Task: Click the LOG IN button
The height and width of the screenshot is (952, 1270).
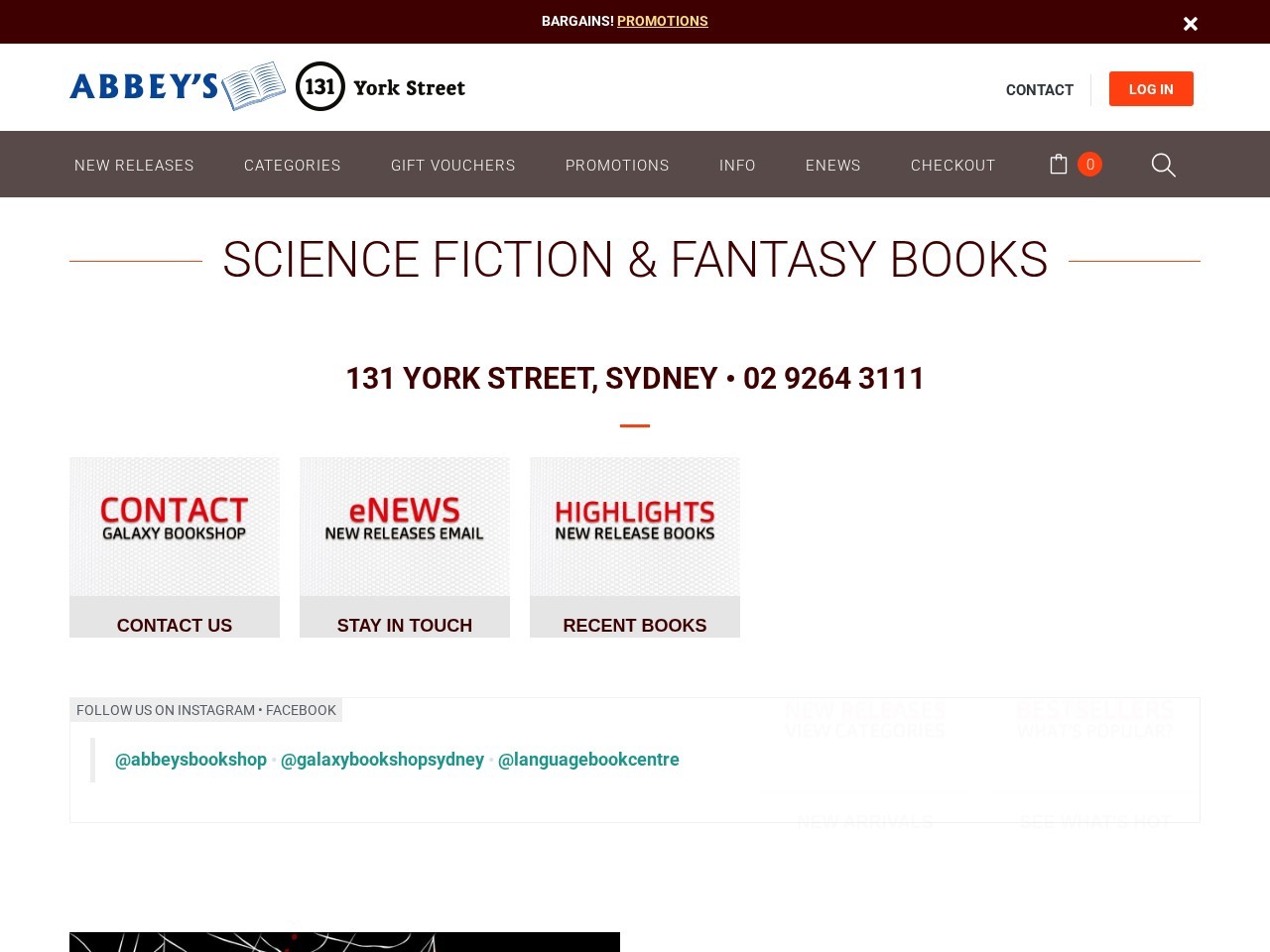Action: (x=1151, y=88)
